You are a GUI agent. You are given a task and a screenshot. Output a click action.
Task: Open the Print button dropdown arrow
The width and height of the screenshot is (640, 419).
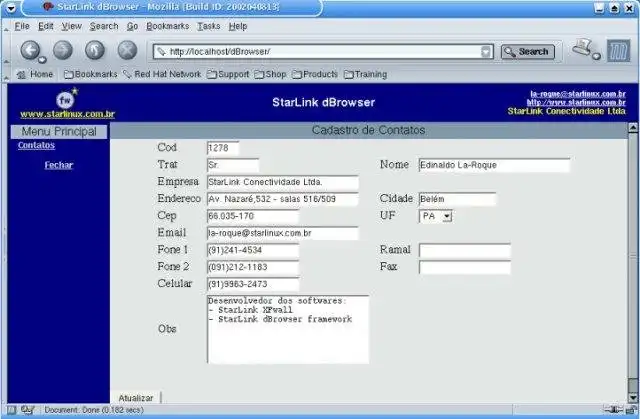596,56
